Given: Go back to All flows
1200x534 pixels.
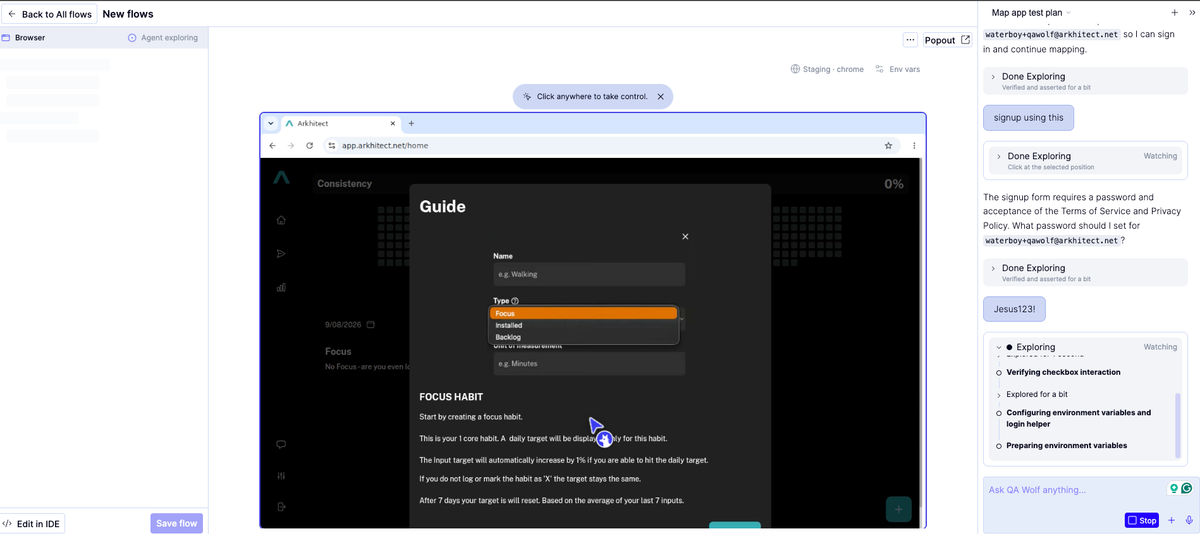Looking at the screenshot, I should pos(49,14).
